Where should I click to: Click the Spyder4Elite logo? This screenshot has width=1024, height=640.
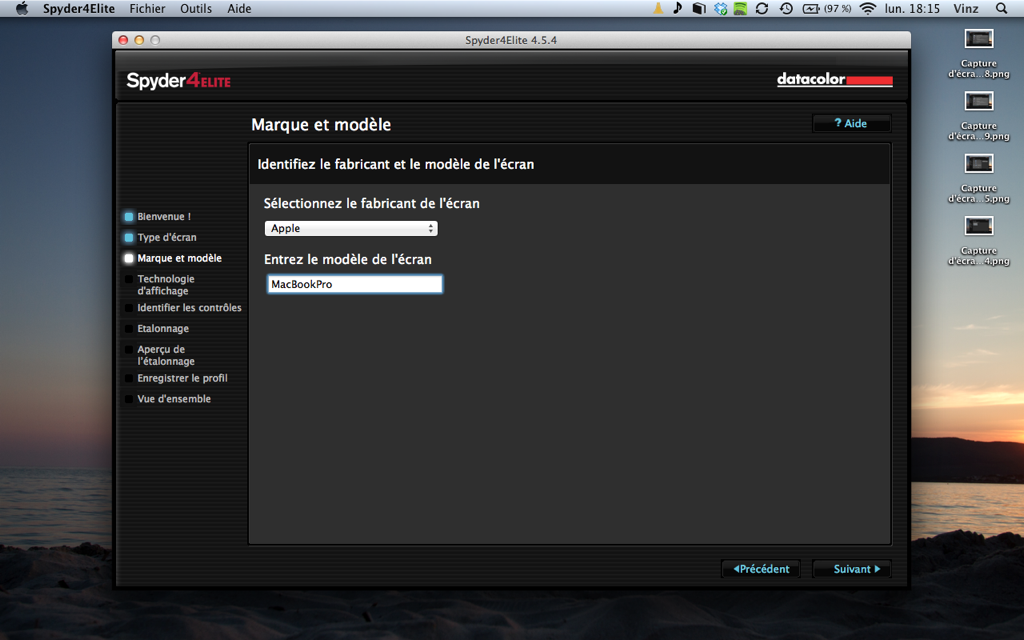(178, 81)
